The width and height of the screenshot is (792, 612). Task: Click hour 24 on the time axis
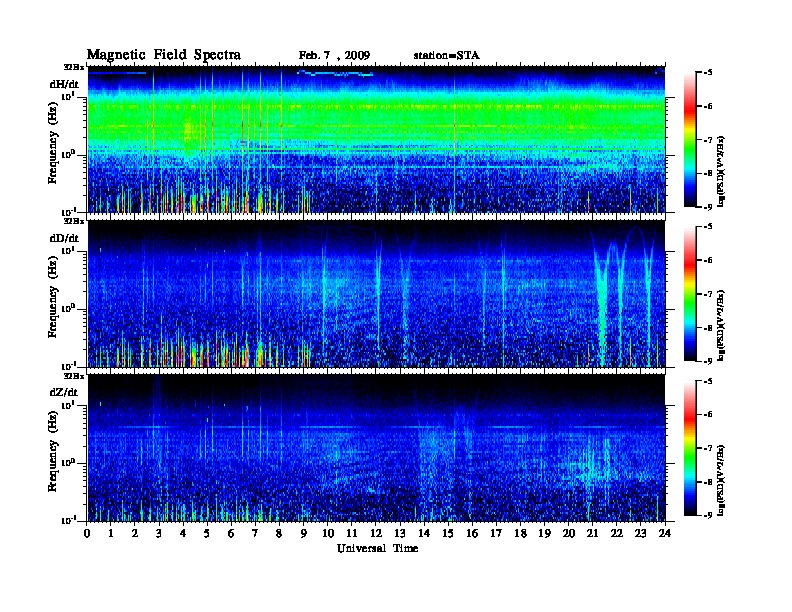[x=665, y=534]
